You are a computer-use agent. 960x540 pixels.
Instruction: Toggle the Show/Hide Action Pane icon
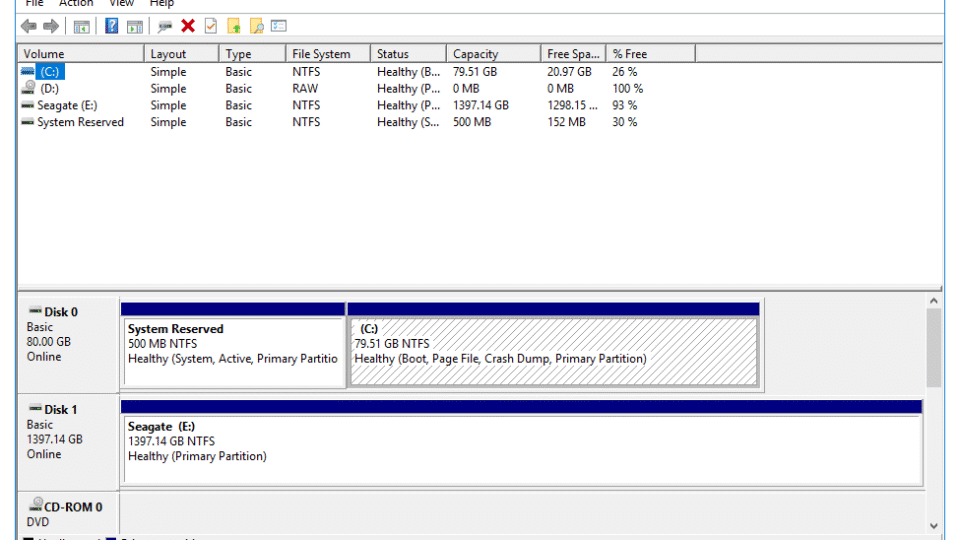134,26
